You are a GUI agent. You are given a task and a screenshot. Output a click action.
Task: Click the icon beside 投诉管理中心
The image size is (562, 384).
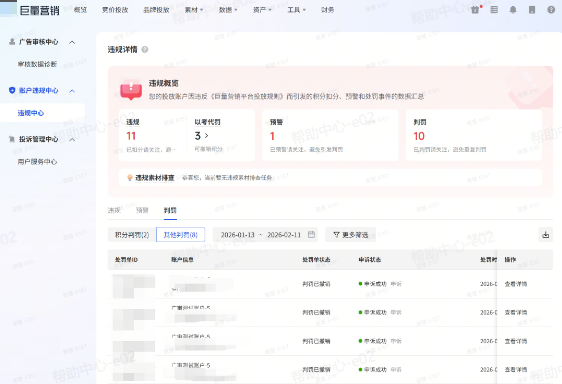[12, 139]
